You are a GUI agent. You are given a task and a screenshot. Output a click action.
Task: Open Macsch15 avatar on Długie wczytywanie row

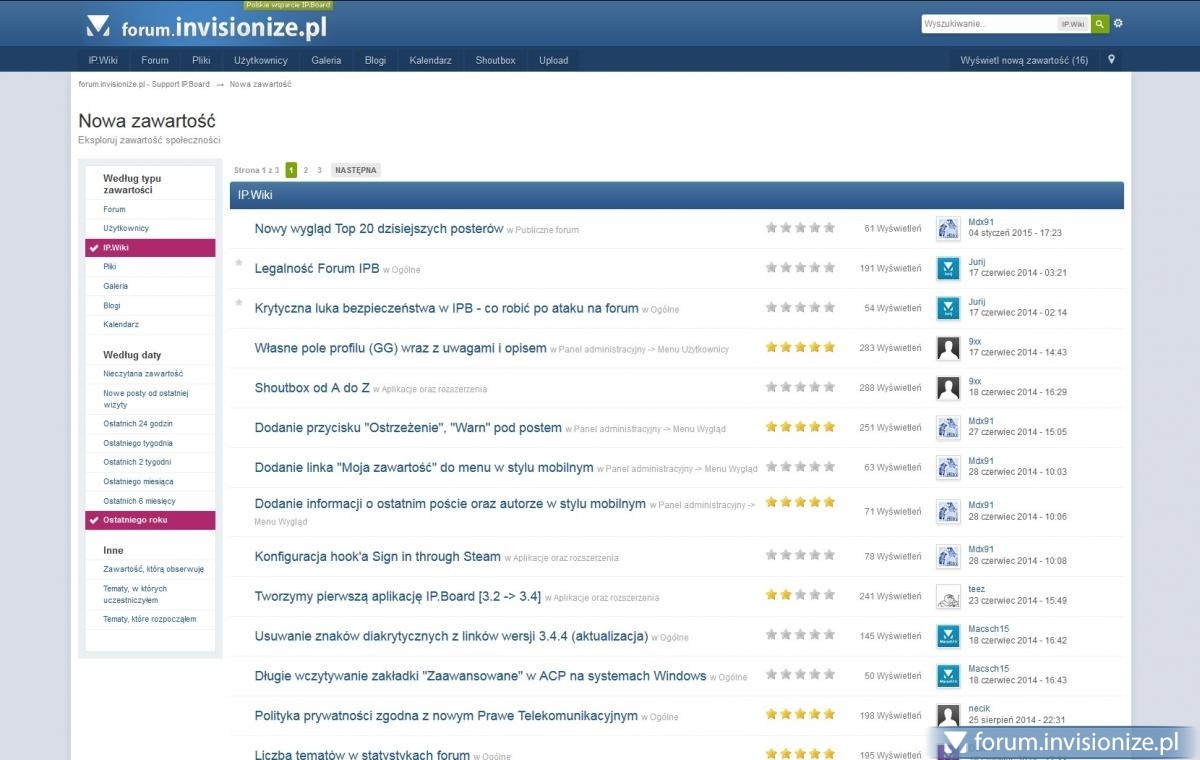click(x=948, y=676)
